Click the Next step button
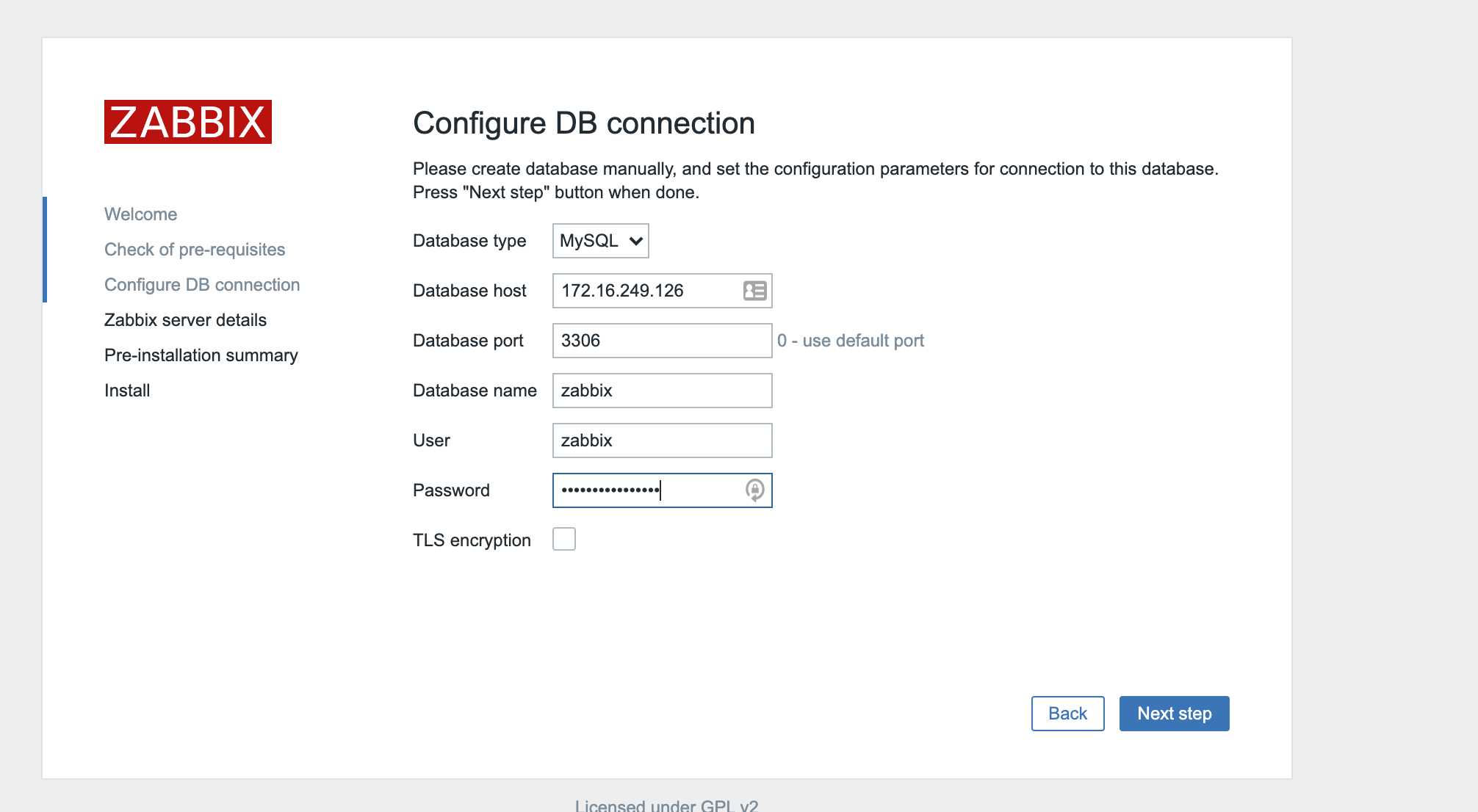The height and width of the screenshot is (812, 1478). coord(1174,714)
